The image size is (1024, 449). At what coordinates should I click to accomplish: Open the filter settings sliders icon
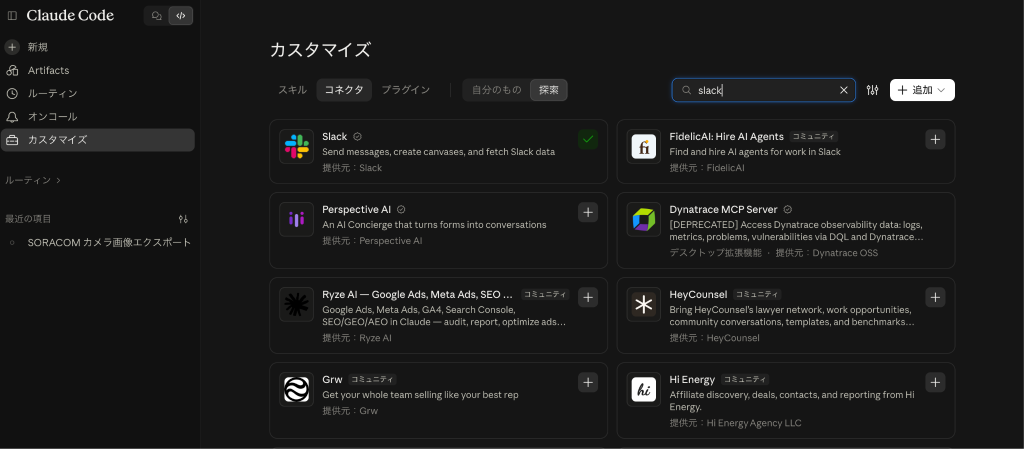[x=872, y=90]
